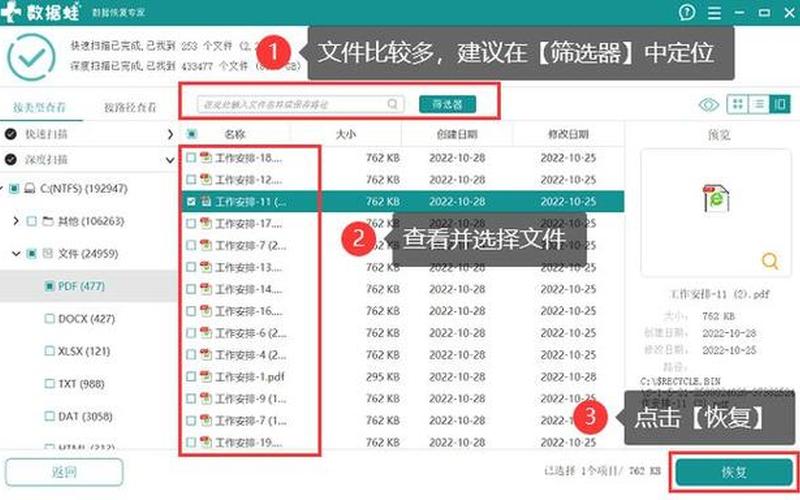The image size is (800, 500).
Task: Switch to the detail-with-preview view icon
Action: point(780,104)
